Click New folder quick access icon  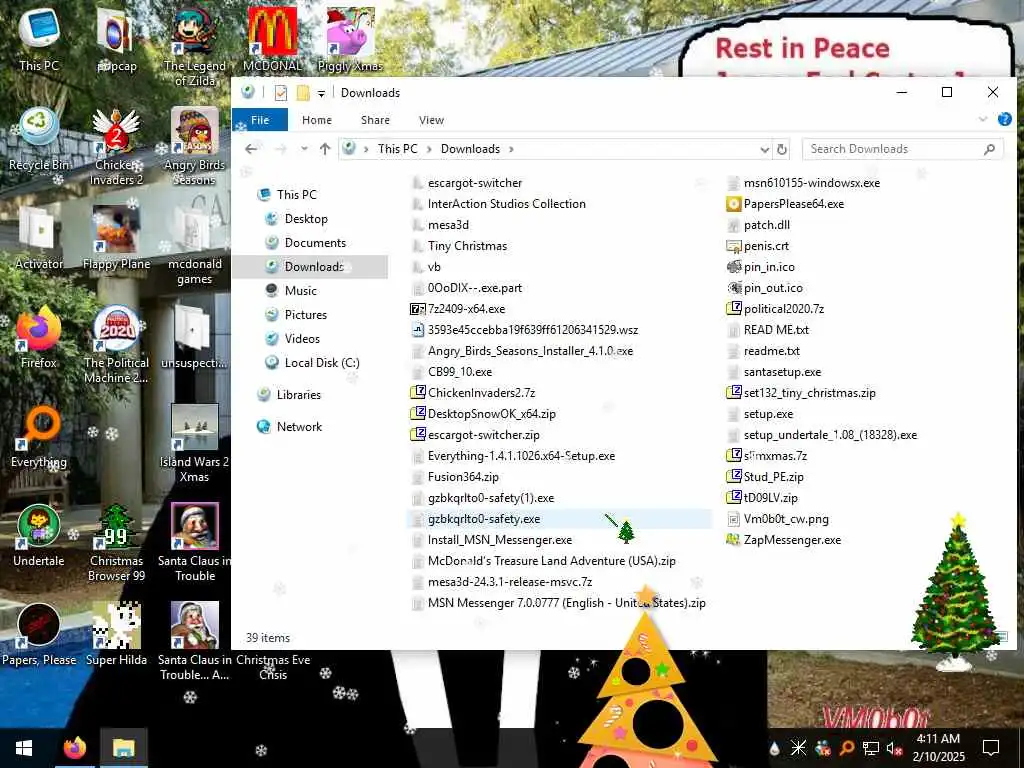coord(302,93)
